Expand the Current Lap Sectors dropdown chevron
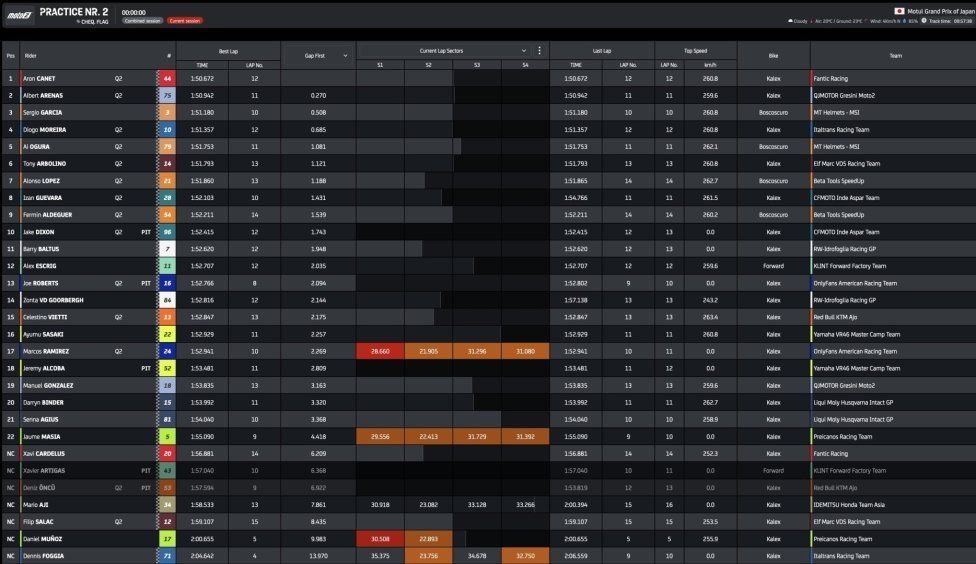976x564 pixels. tap(523, 50)
